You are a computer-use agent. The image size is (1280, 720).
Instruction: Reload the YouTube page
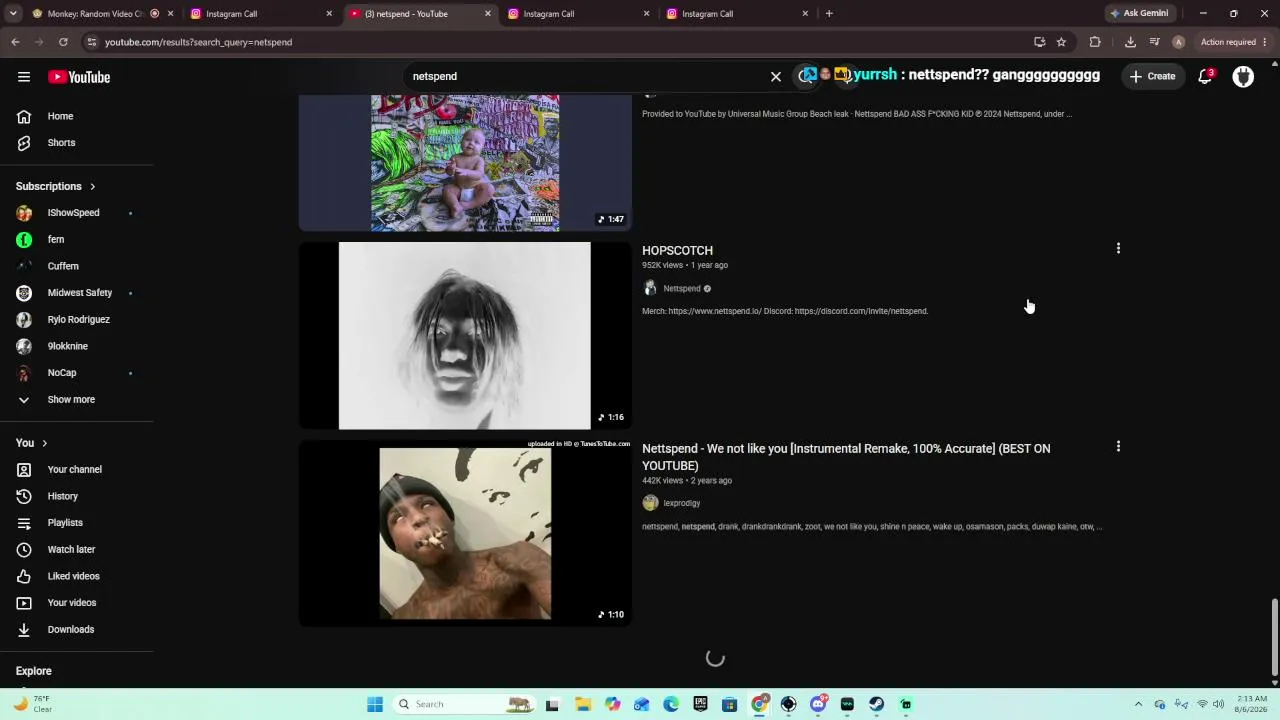click(63, 42)
